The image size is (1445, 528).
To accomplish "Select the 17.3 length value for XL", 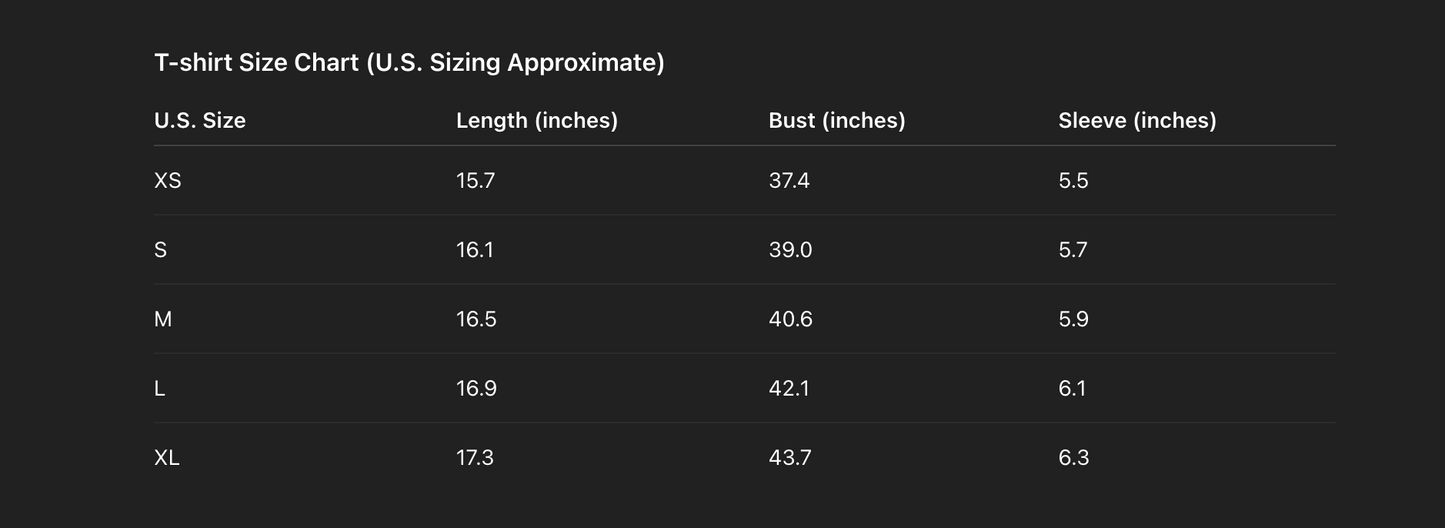I will click(x=475, y=458).
